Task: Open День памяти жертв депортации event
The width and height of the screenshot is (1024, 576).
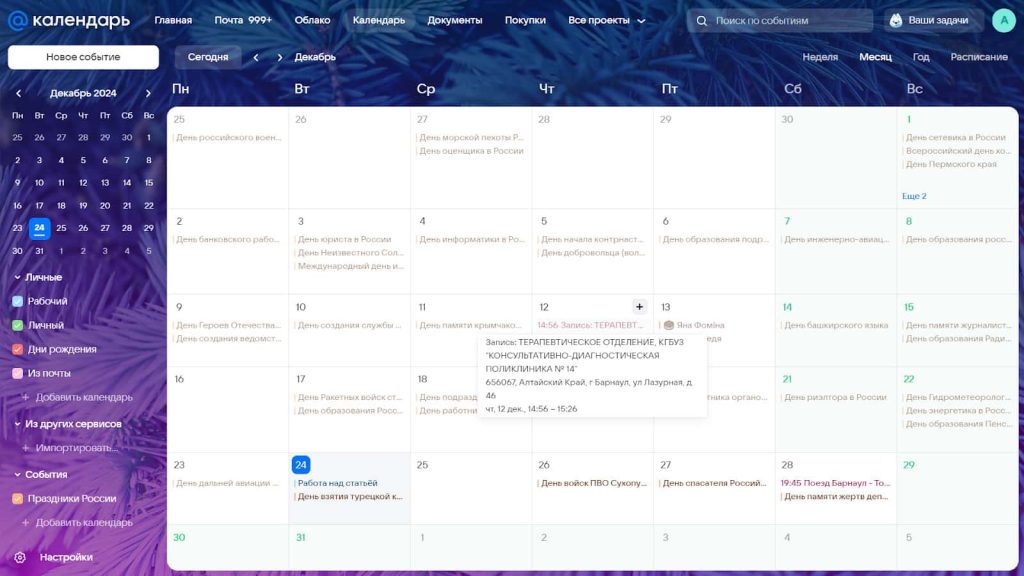Action: pyautogui.click(x=835, y=497)
